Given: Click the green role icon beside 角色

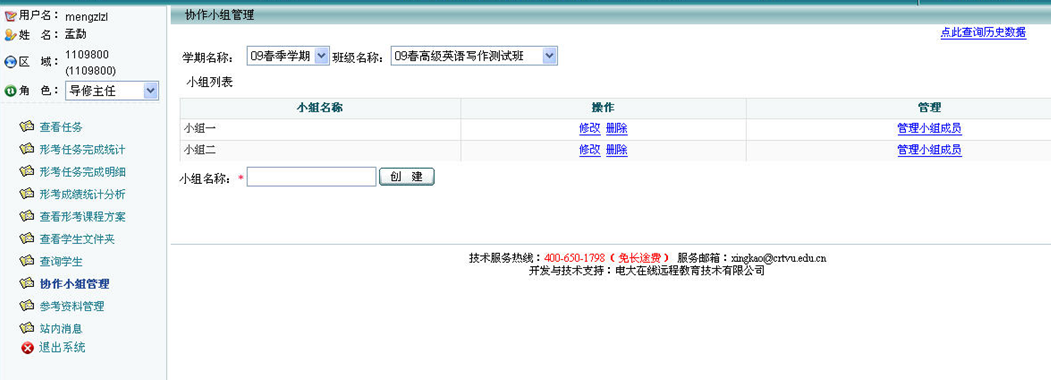Looking at the screenshot, I should [10, 91].
